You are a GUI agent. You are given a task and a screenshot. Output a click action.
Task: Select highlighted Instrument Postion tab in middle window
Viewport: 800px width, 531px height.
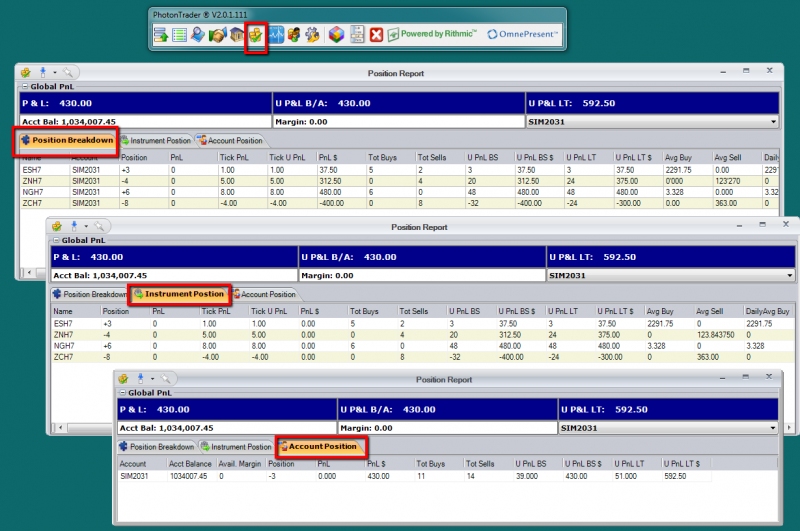click(179, 294)
